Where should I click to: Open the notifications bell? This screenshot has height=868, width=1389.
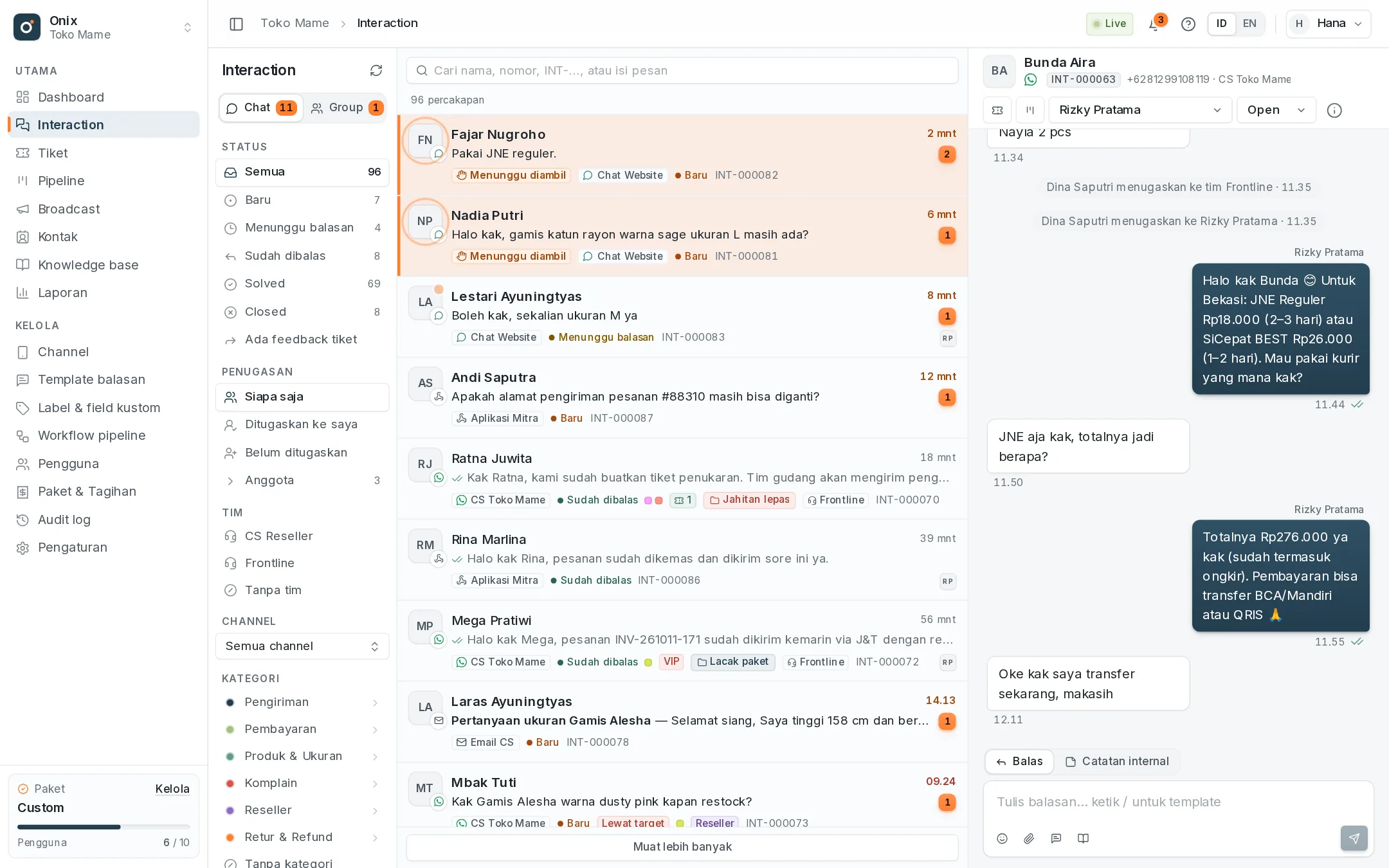coord(1155,24)
